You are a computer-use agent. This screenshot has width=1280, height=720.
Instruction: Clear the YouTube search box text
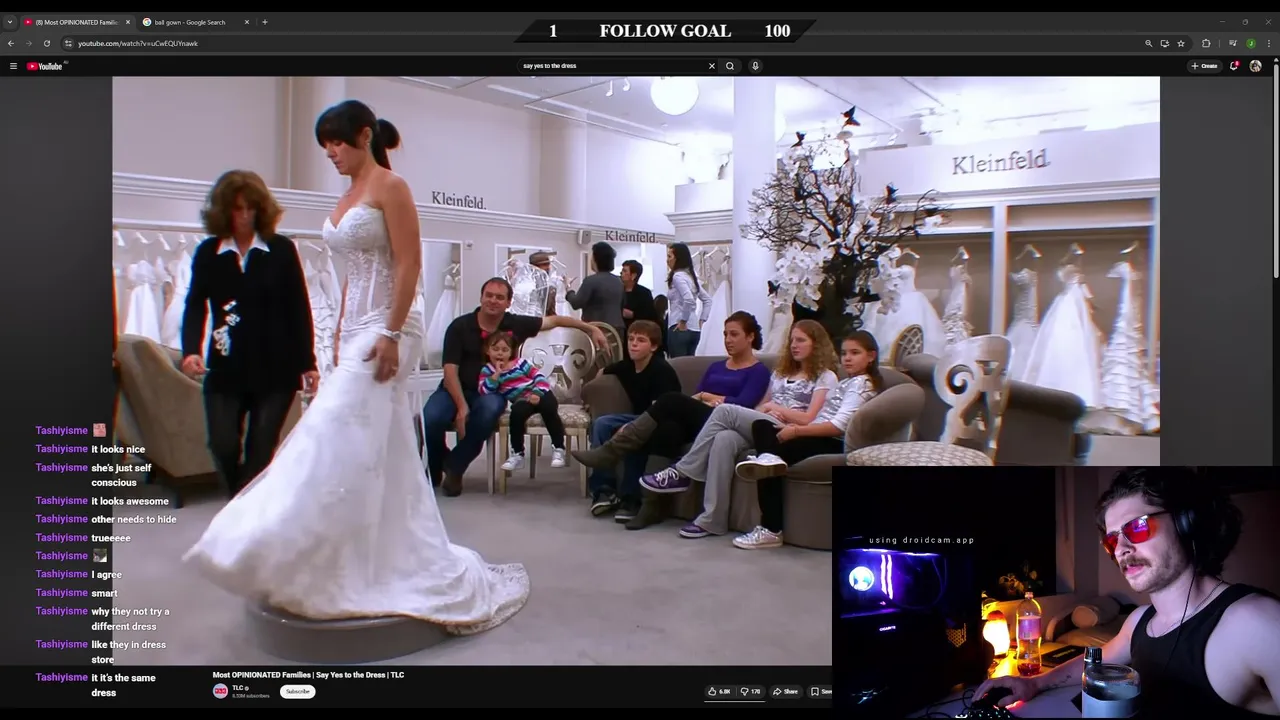pyautogui.click(x=712, y=66)
